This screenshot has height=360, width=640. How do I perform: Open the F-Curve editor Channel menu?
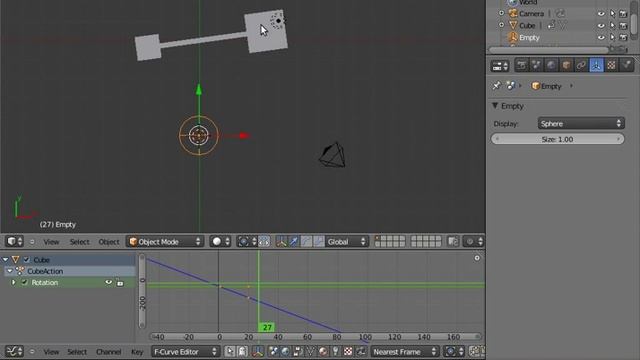click(x=109, y=352)
